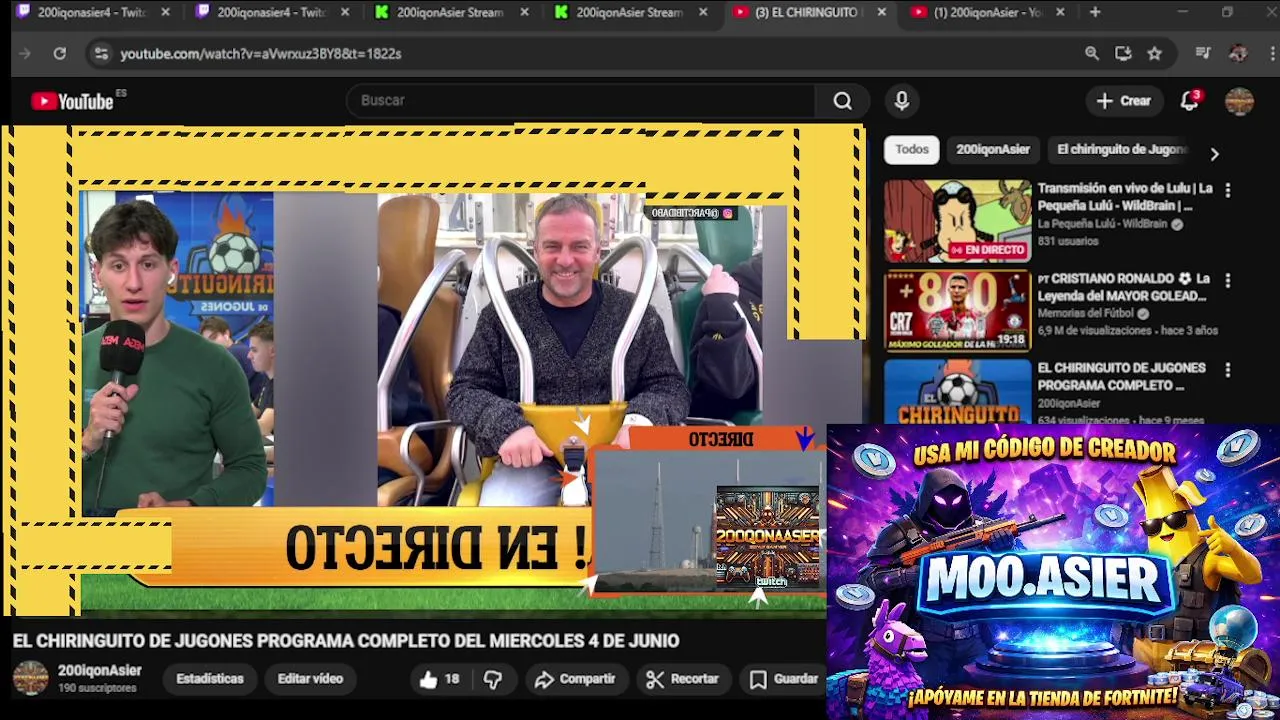Viewport: 1280px width, 720px height.
Task: Open La Pequeña Lulú - WildBrain channel
Action: tap(1102, 224)
